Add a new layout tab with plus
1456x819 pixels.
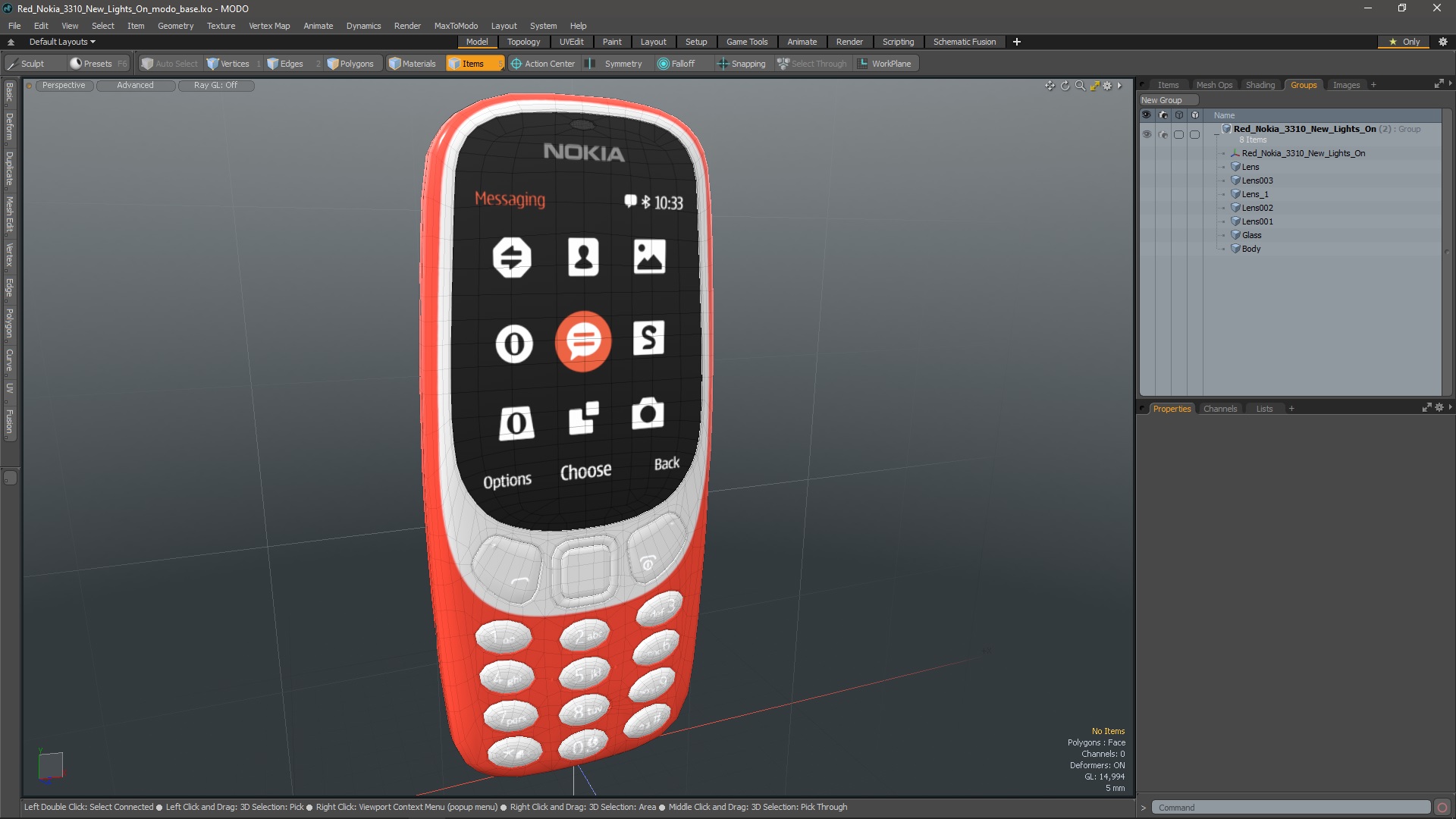pos(1017,42)
